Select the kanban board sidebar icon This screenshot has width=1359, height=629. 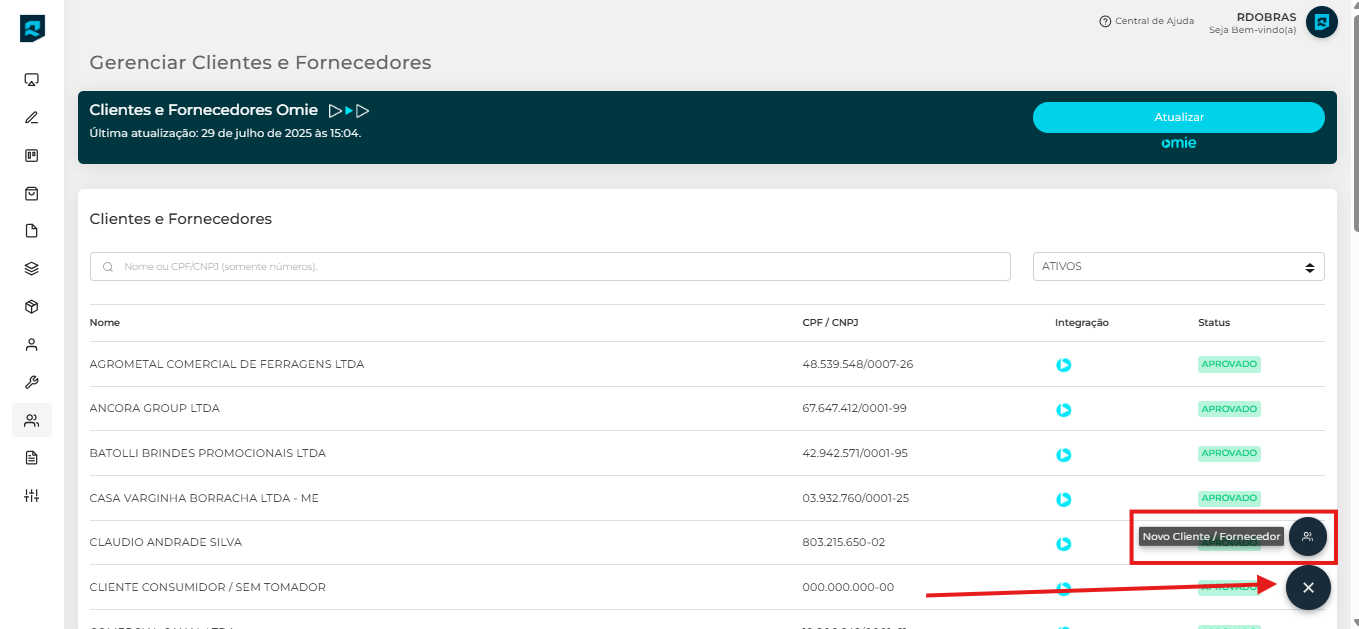pos(31,156)
